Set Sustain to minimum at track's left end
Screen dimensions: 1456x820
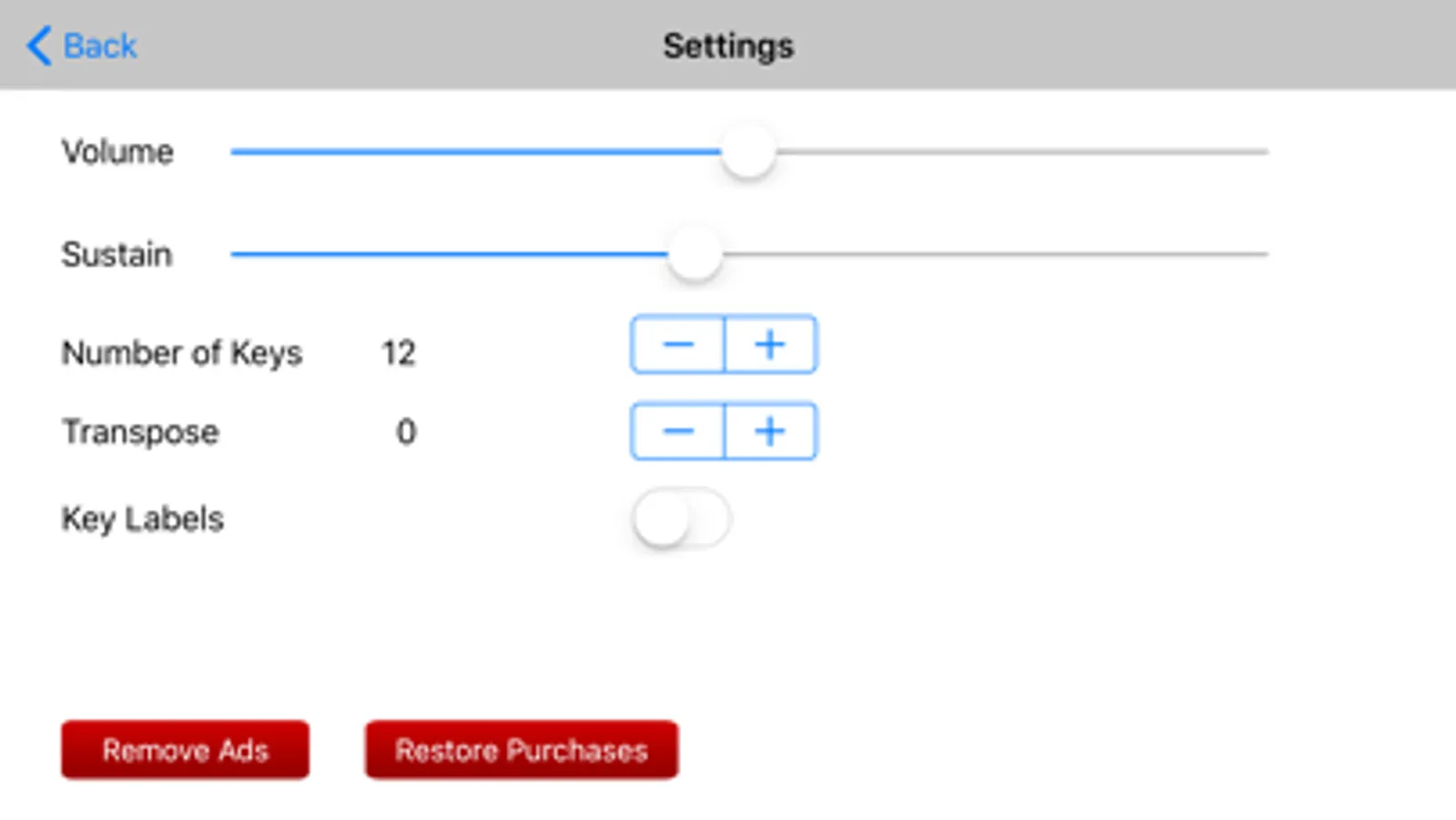(x=234, y=254)
